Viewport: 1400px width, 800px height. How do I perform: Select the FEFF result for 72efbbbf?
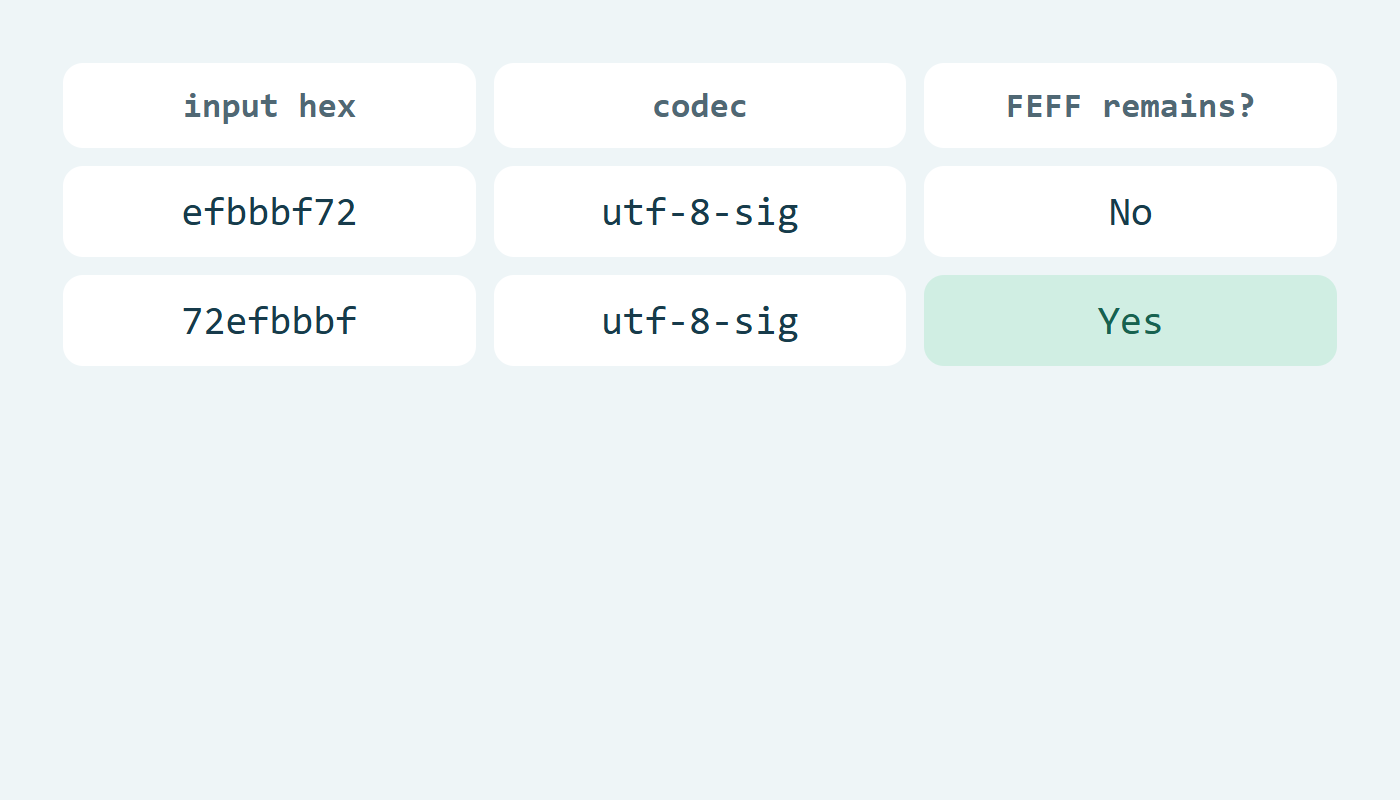[1130, 321]
